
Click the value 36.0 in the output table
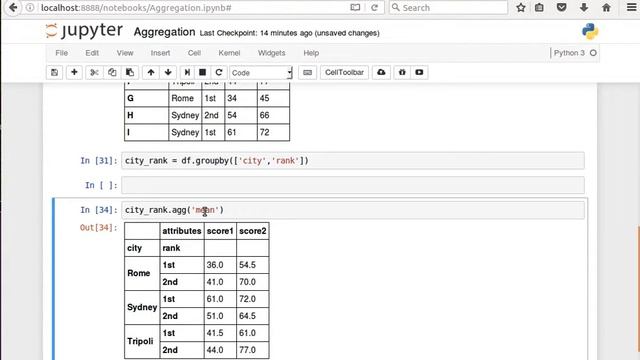[215, 265]
